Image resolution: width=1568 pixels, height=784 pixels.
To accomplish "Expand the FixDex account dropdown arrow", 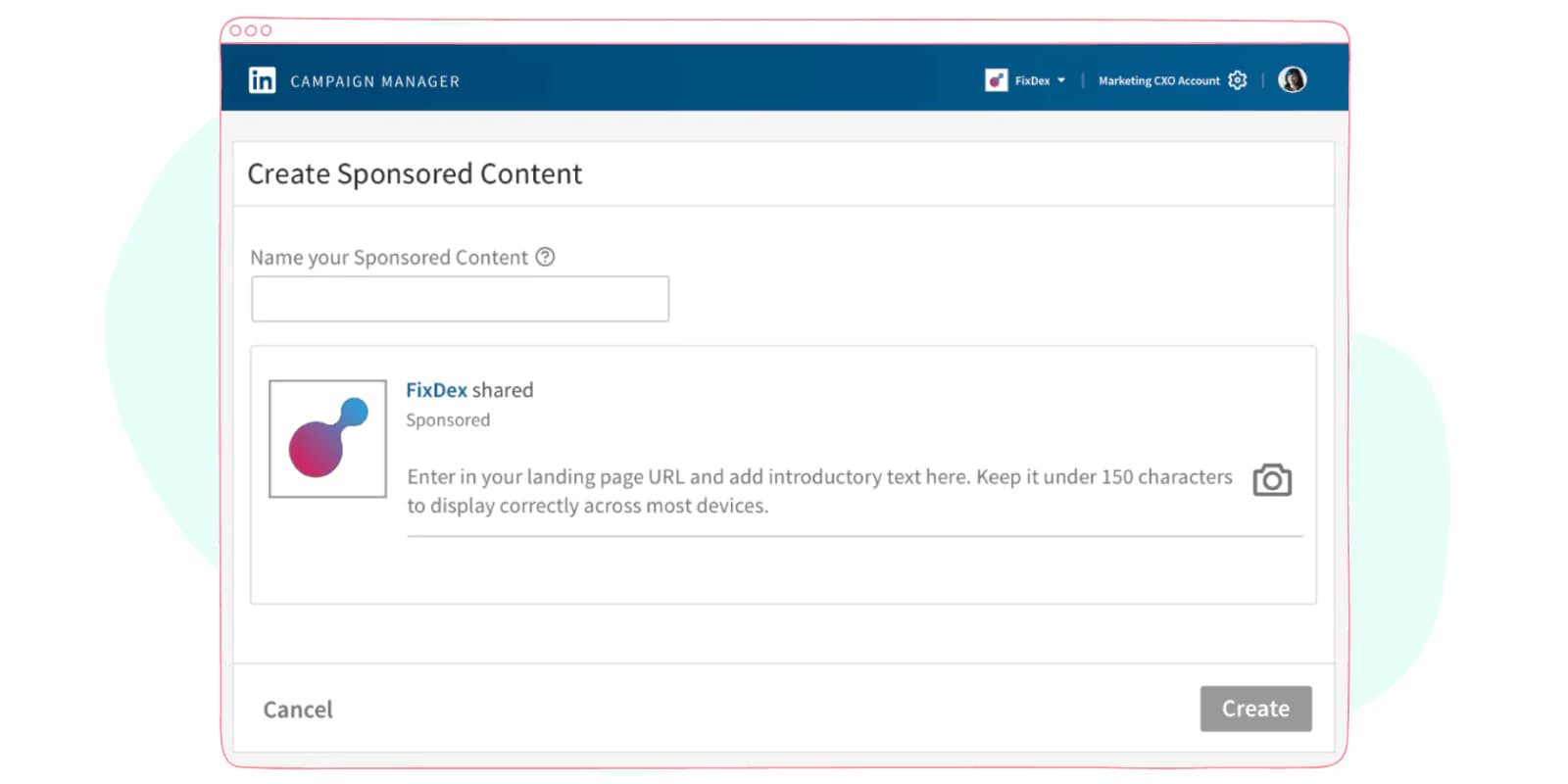I will 1061,80.
